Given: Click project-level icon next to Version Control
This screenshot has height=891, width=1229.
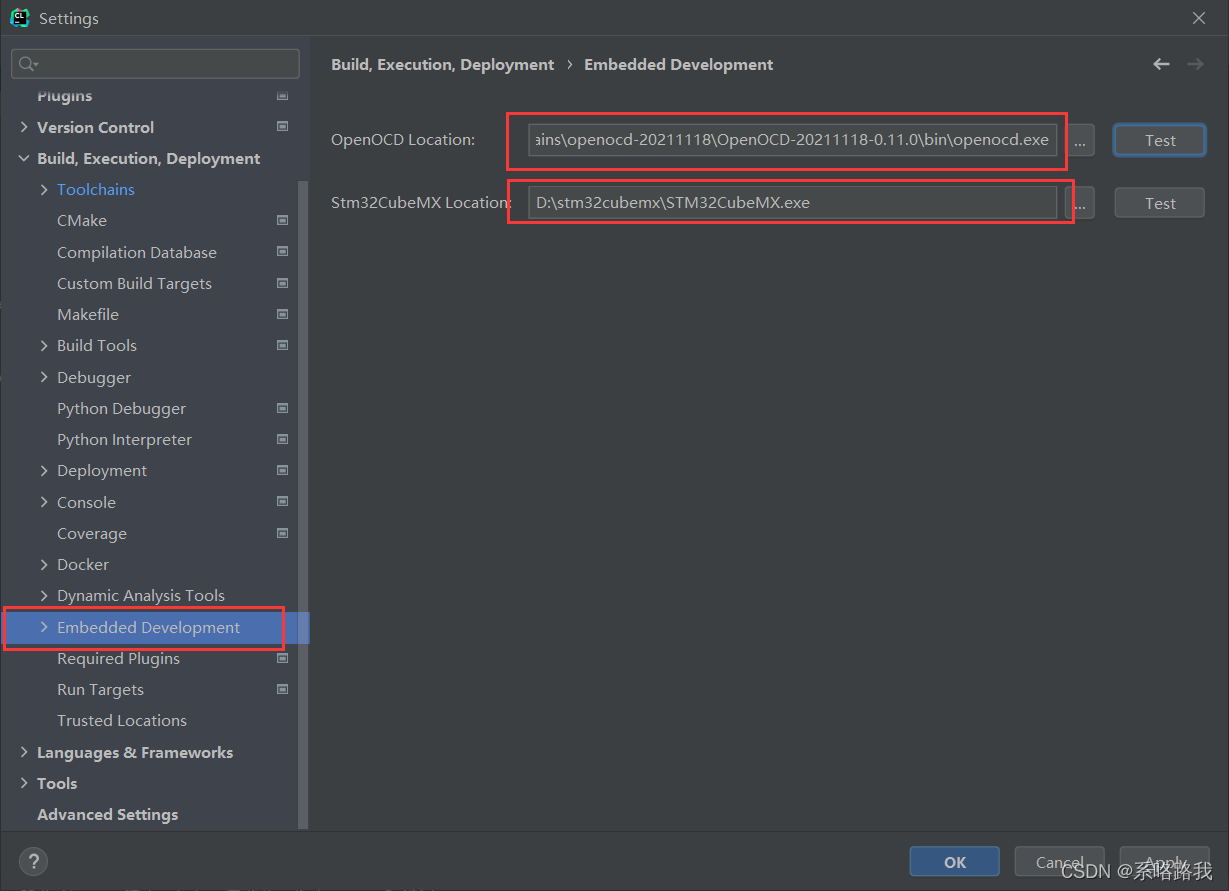Looking at the screenshot, I should point(282,127).
